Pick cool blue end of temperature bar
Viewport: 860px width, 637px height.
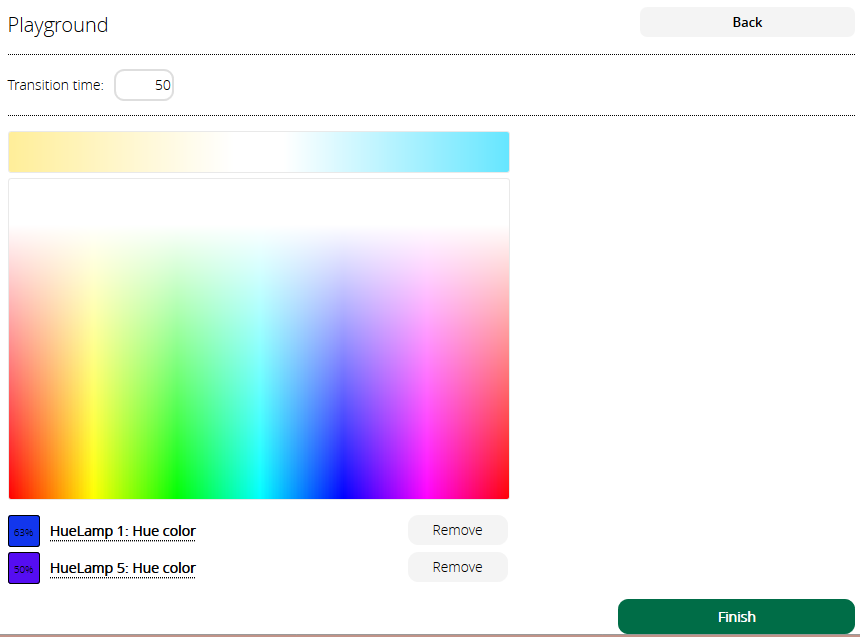(x=499, y=152)
